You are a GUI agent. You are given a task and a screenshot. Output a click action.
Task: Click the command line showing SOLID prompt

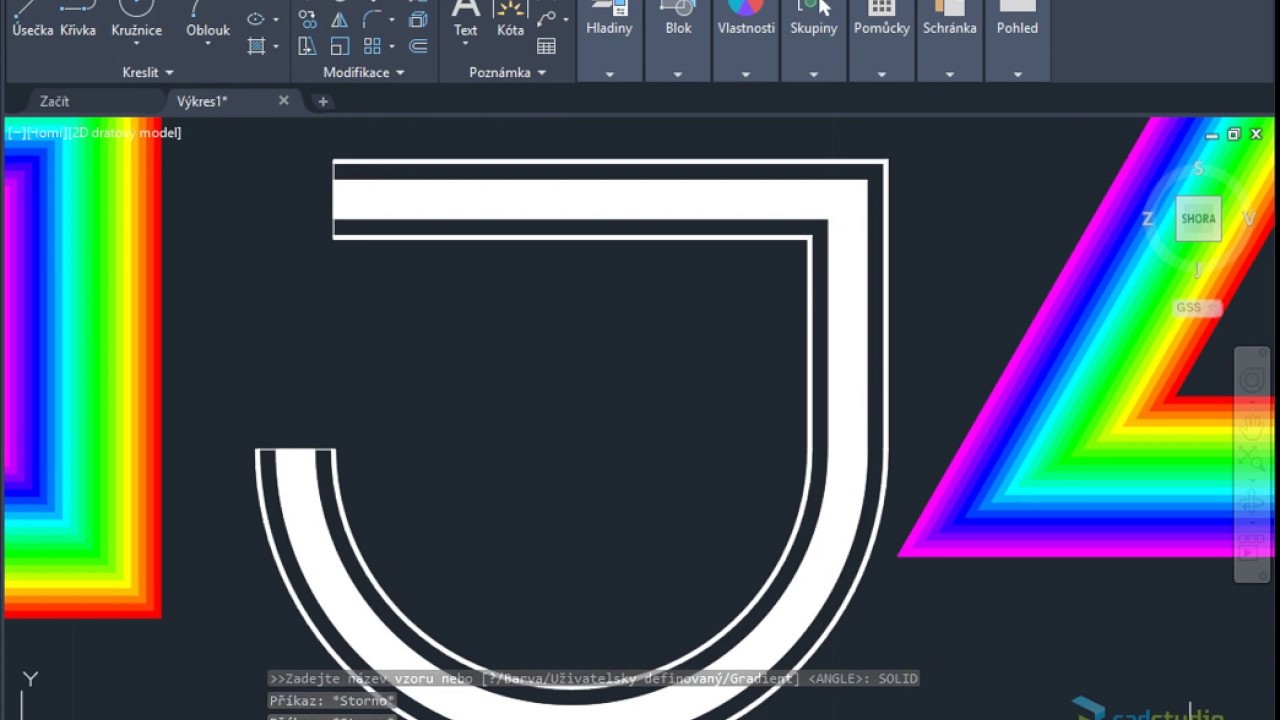[x=593, y=679]
